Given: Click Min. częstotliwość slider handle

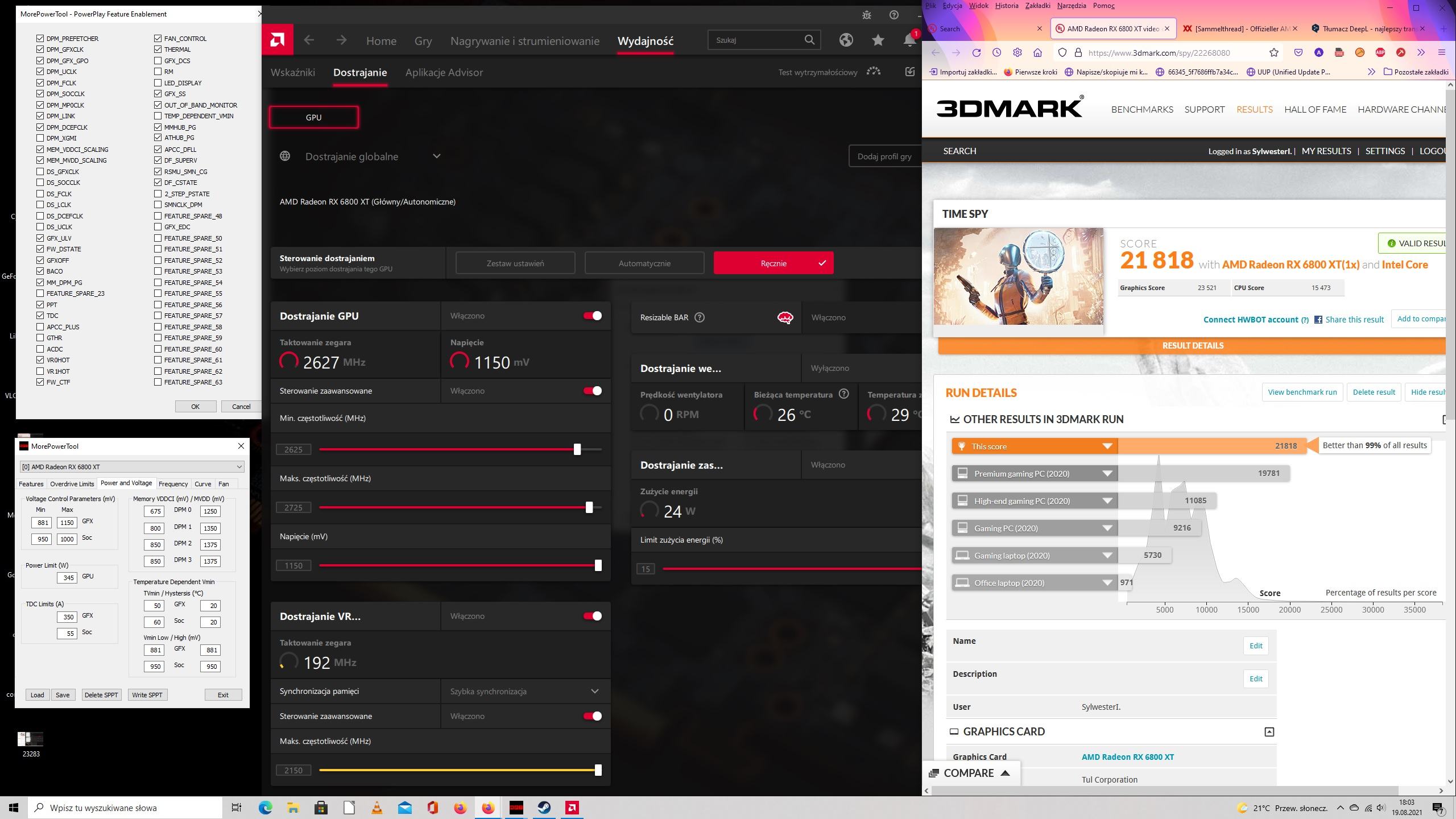Looking at the screenshot, I should coord(577,449).
